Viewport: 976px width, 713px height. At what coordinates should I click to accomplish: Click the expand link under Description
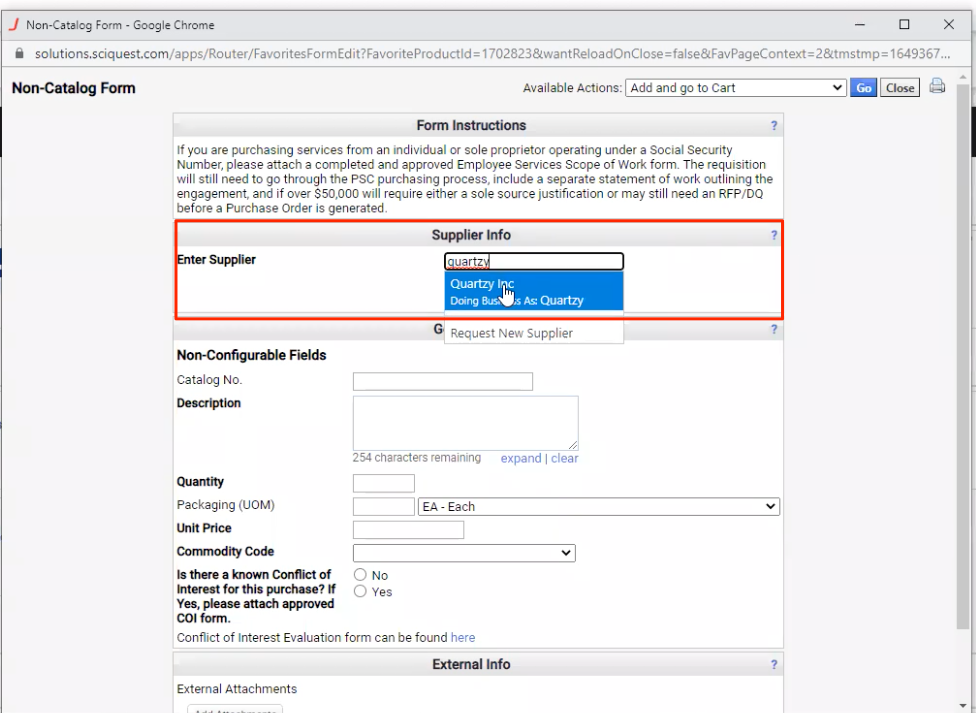521,458
